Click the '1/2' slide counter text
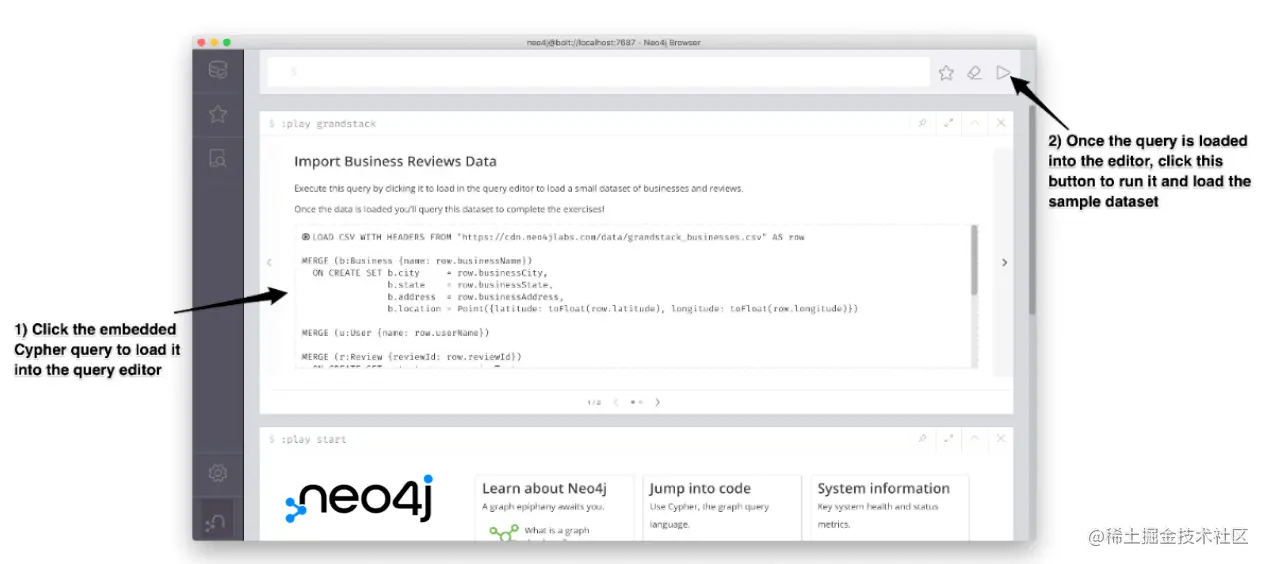This screenshot has height=564, width=1266. pos(594,402)
